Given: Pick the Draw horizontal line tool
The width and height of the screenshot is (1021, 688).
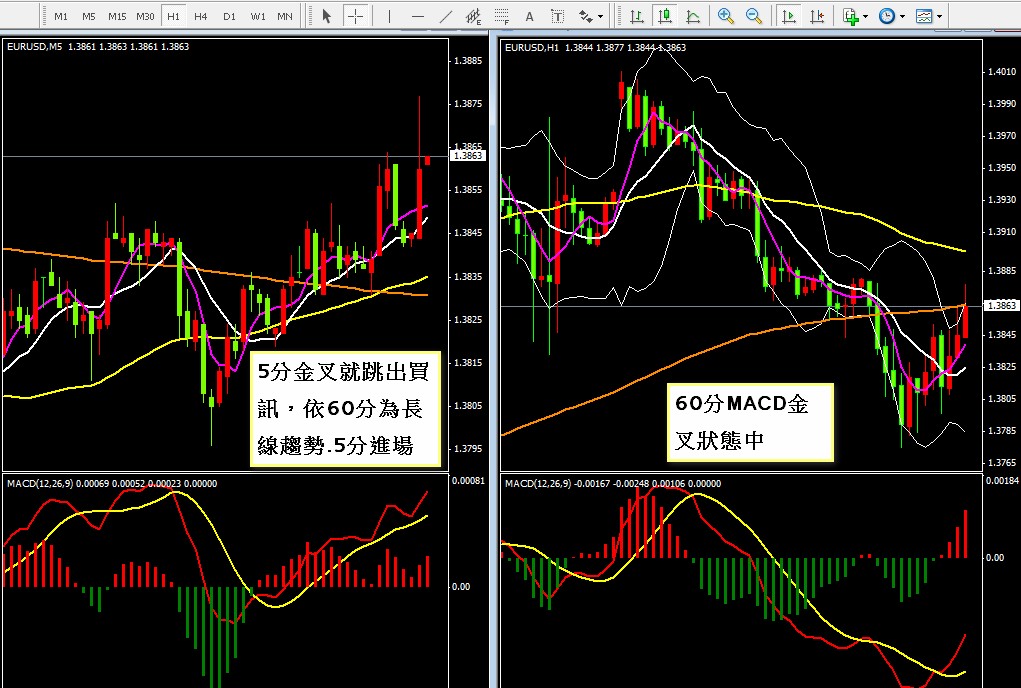Looking at the screenshot, I should point(417,16).
